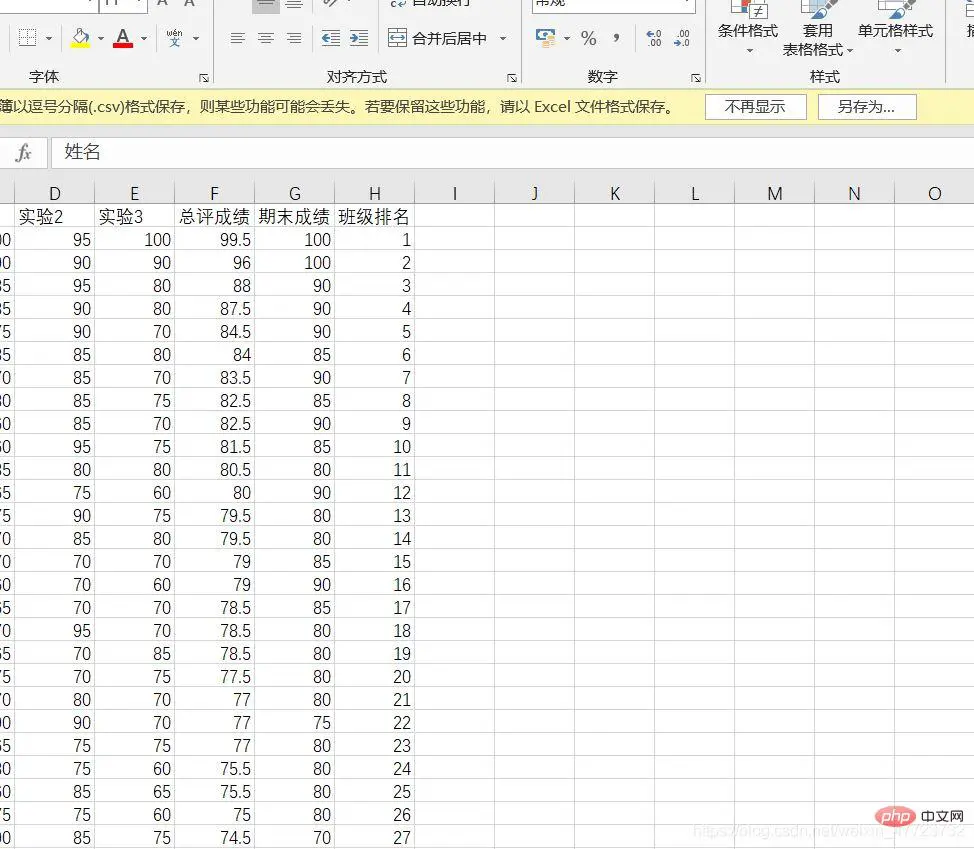The image size is (974, 849).
Task: Select column H header
Action: point(374,193)
